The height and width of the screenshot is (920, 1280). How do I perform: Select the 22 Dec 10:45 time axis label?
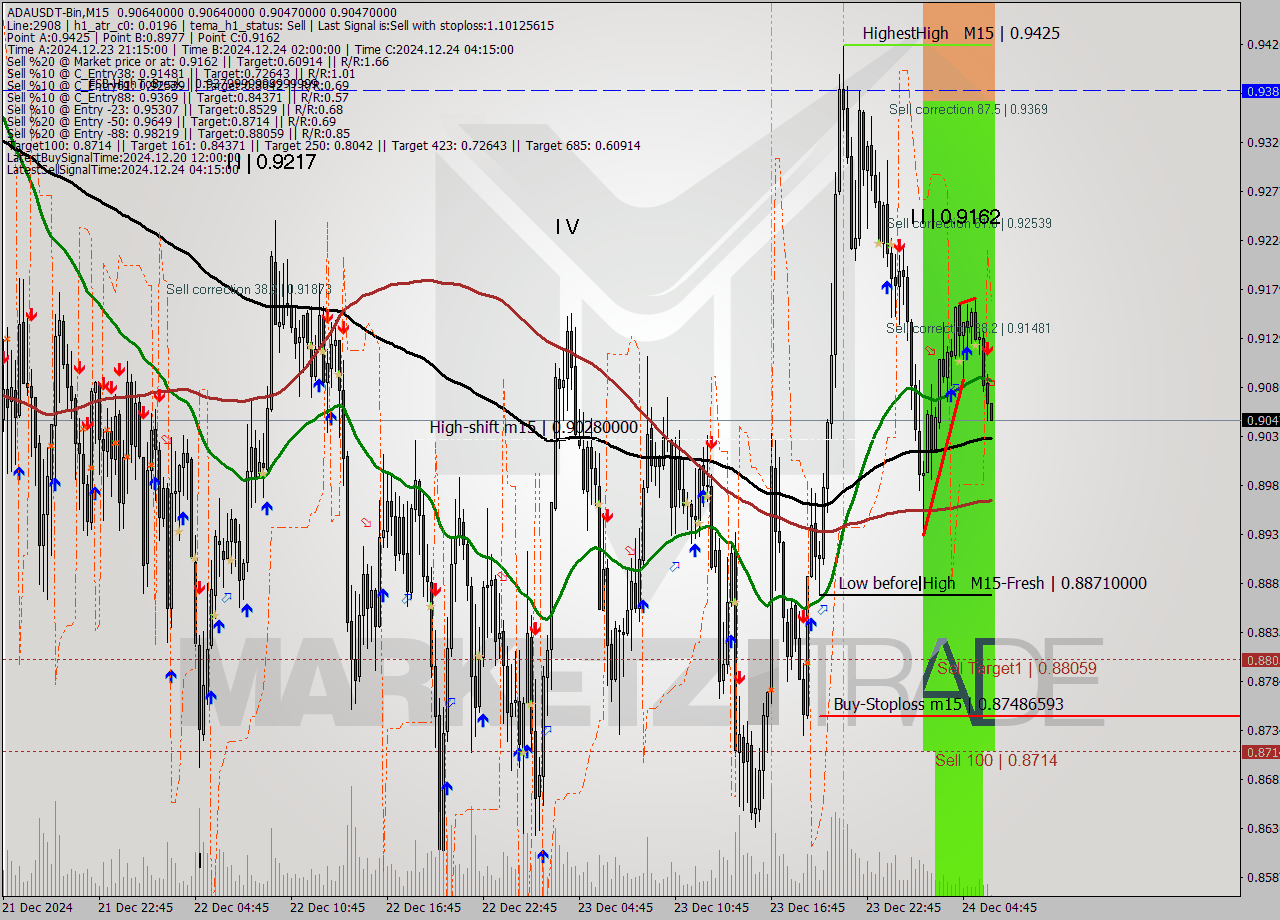[x=327, y=908]
